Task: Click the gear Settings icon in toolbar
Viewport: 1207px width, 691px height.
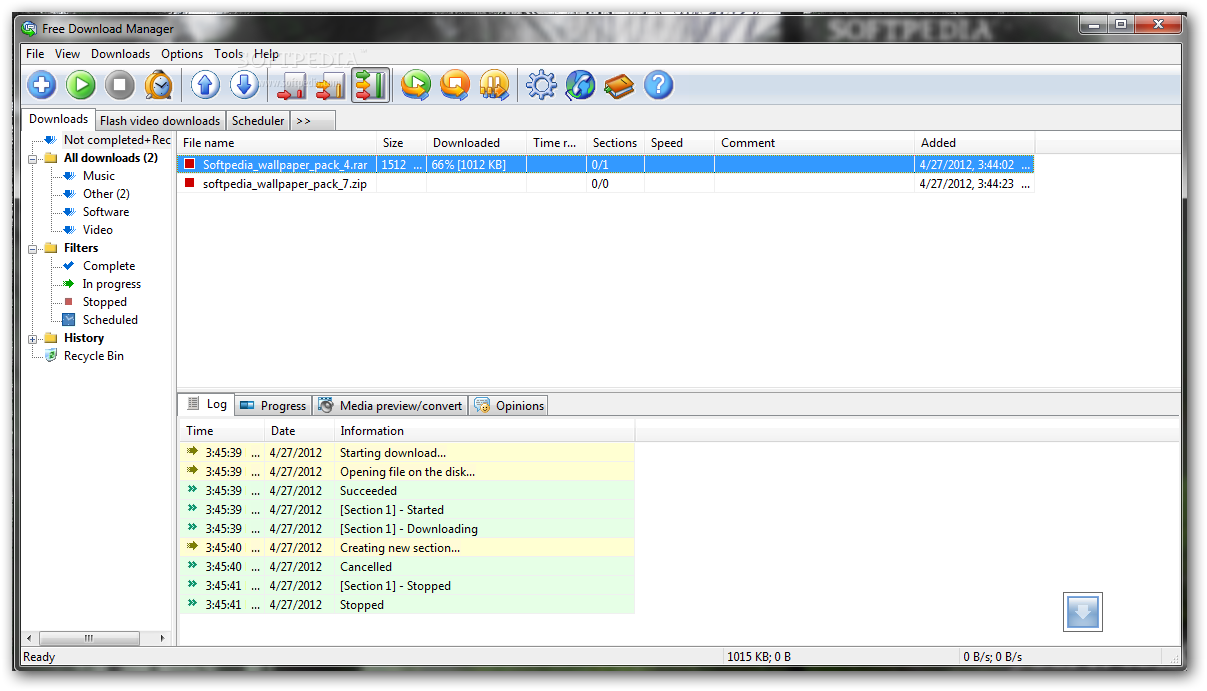Action: pyautogui.click(x=541, y=86)
